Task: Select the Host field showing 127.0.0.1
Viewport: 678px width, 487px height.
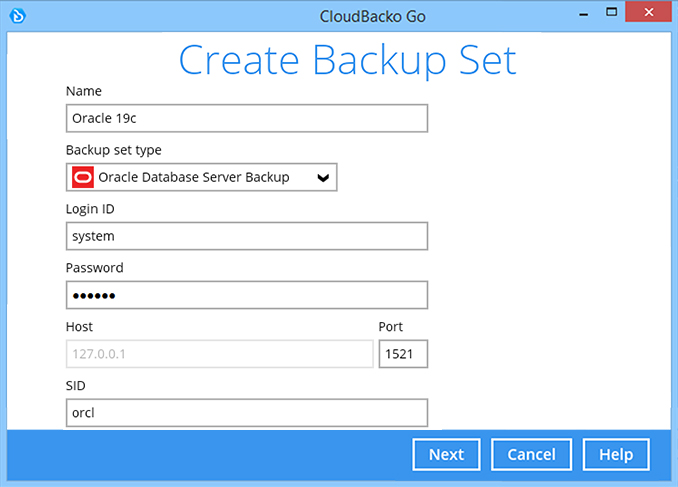Action: [x=220, y=354]
